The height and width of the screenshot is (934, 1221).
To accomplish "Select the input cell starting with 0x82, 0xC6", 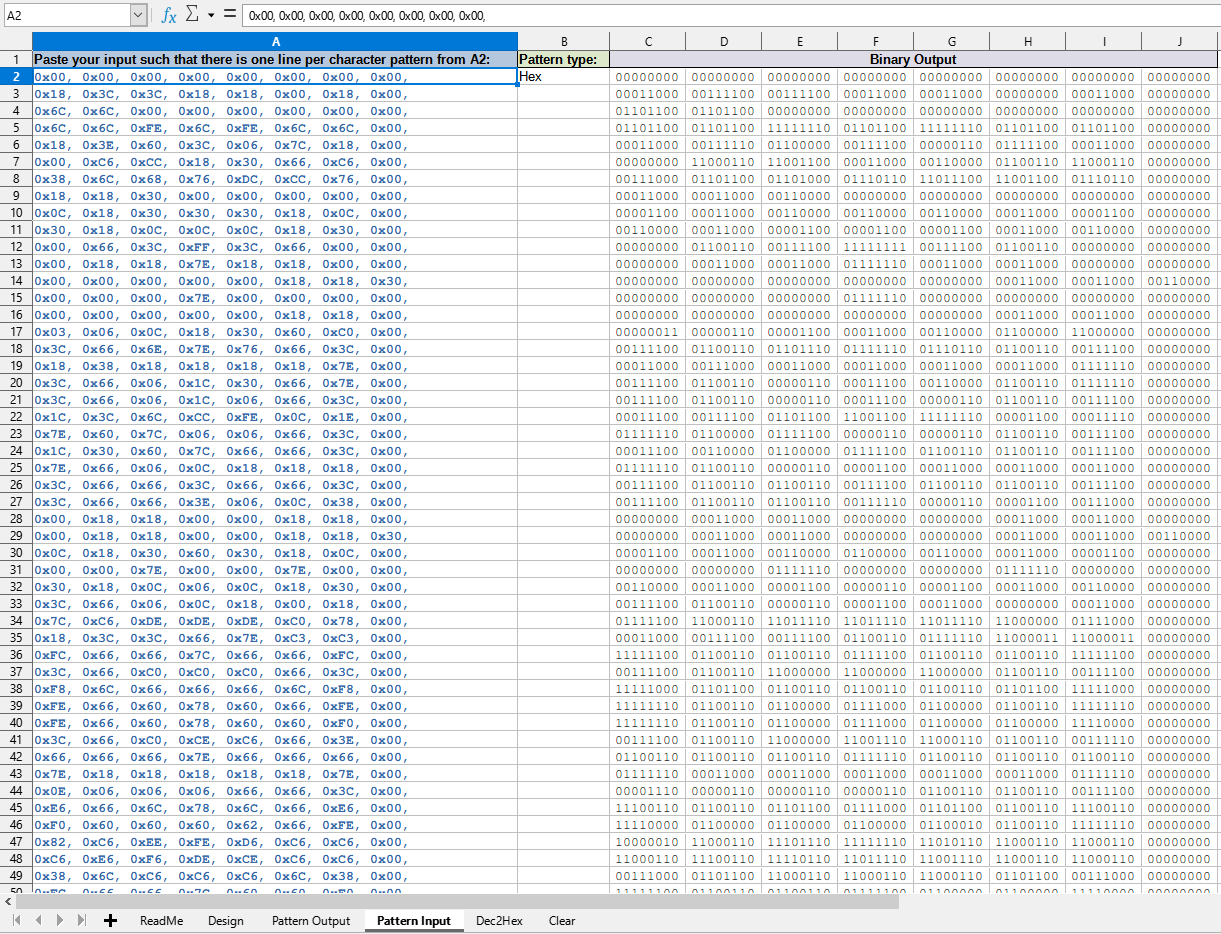I will (275, 841).
